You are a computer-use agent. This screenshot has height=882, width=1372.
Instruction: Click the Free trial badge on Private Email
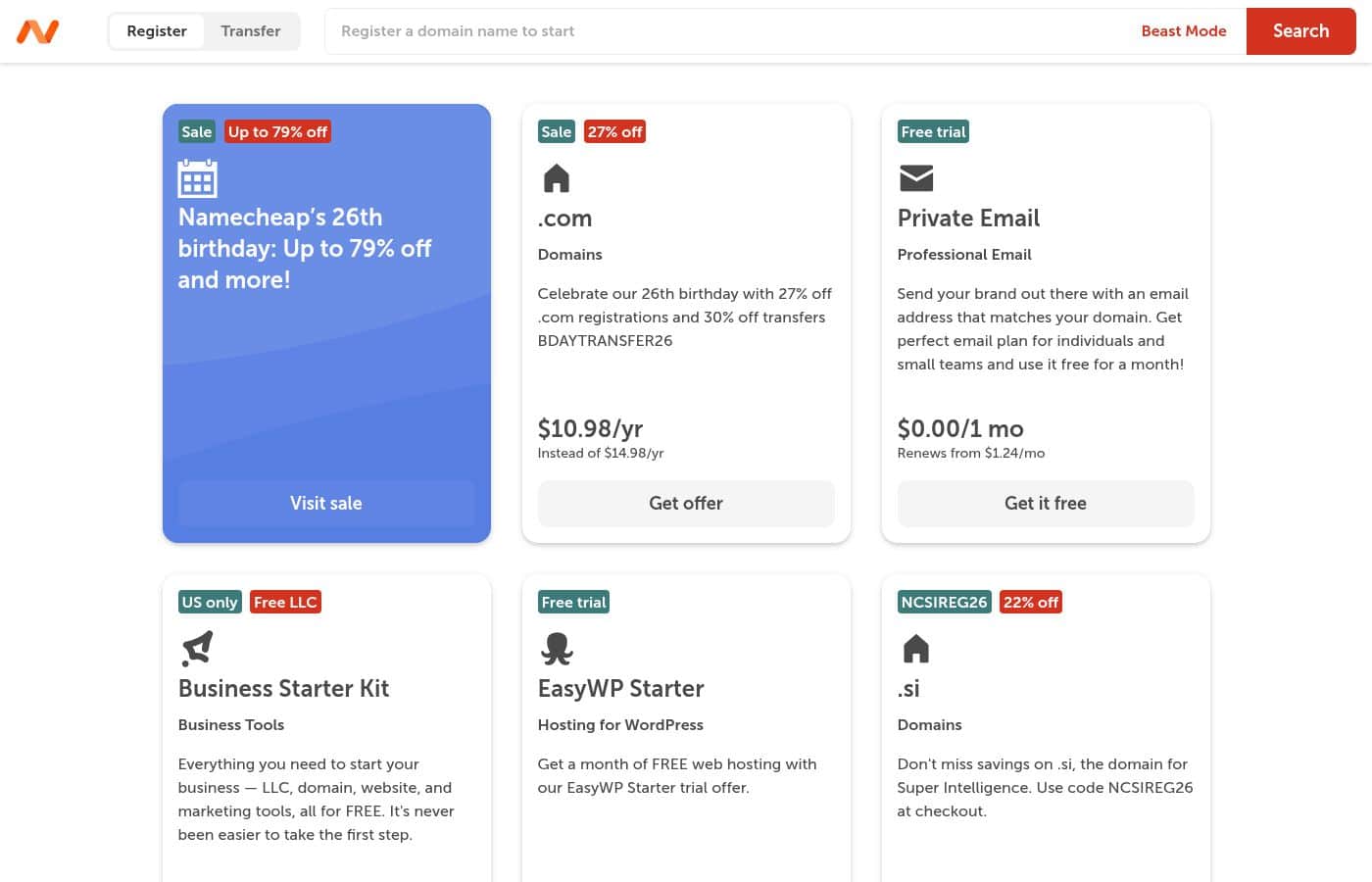point(933,132)
